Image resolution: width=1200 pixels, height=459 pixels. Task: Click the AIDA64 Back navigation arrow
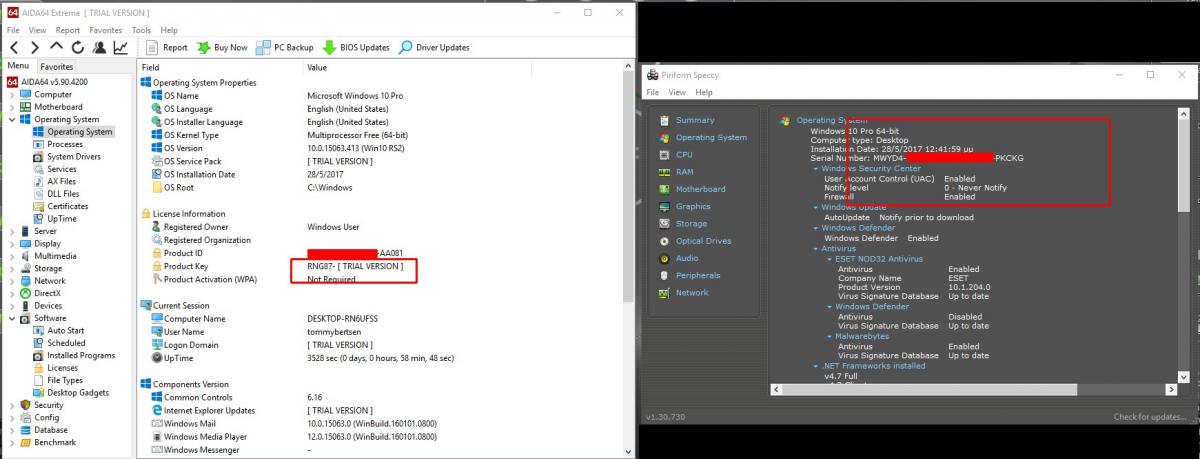(13, 47)
